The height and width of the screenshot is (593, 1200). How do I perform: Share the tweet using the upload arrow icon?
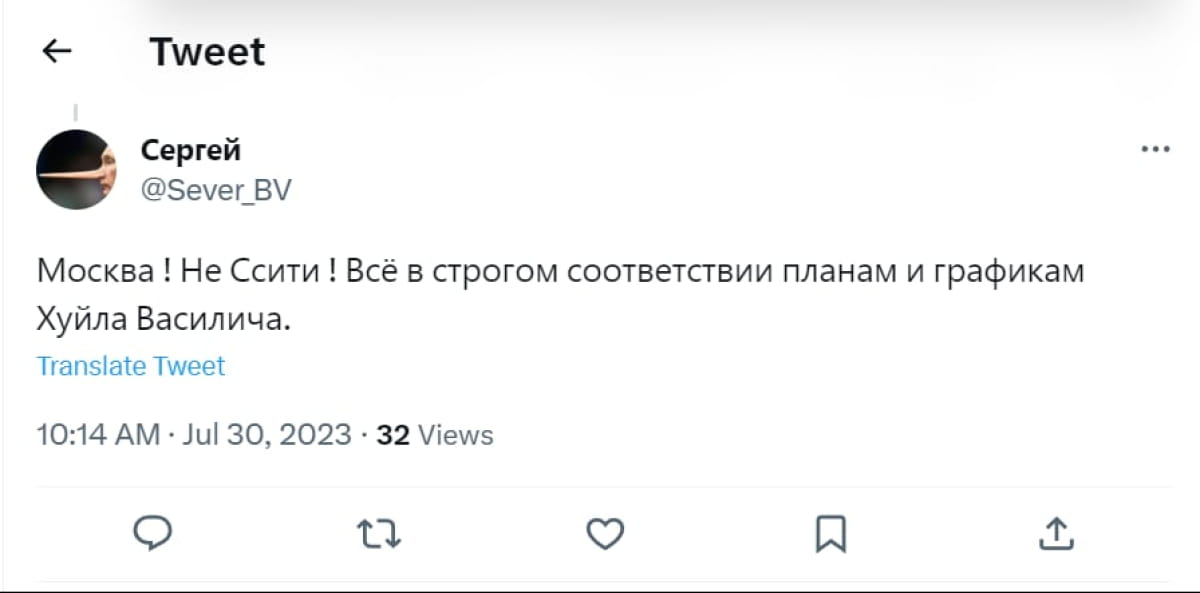pos(1056,533)
